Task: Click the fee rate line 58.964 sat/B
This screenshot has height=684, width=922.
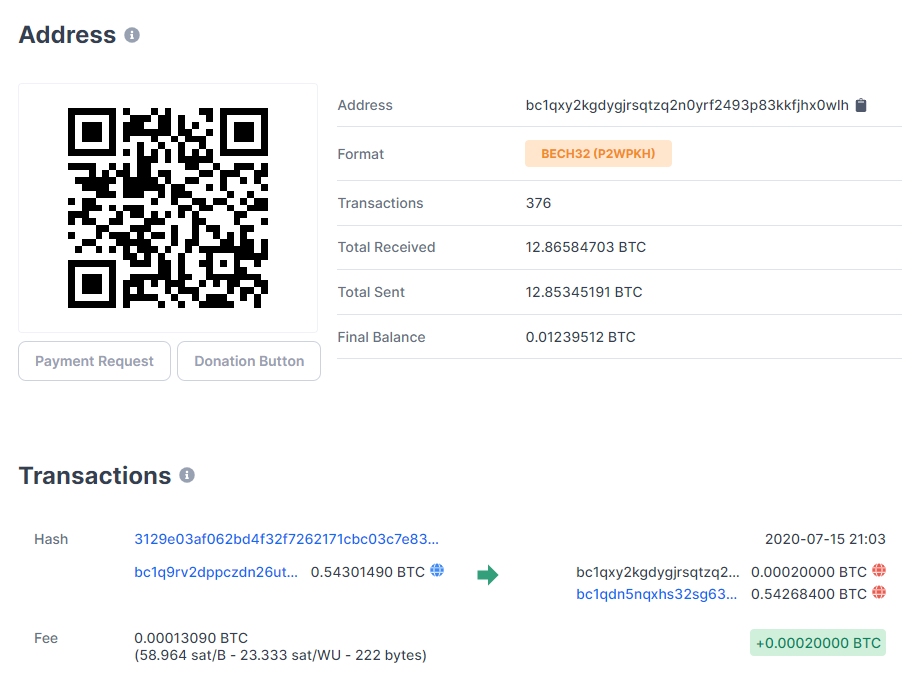Action: click(x=280, y=655)
